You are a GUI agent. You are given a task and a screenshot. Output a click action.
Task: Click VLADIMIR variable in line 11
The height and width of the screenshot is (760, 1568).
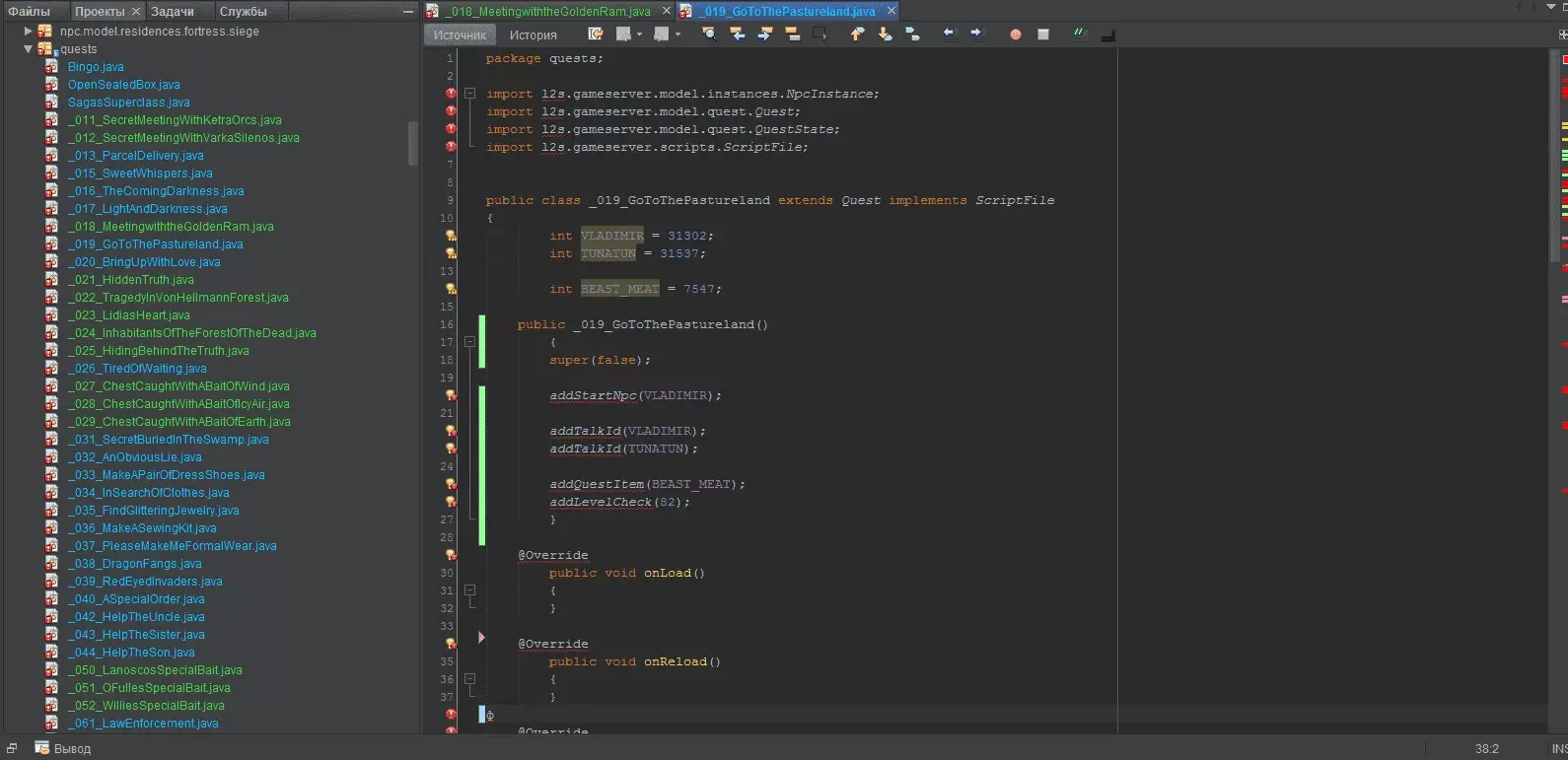click(x=611, y=236)
